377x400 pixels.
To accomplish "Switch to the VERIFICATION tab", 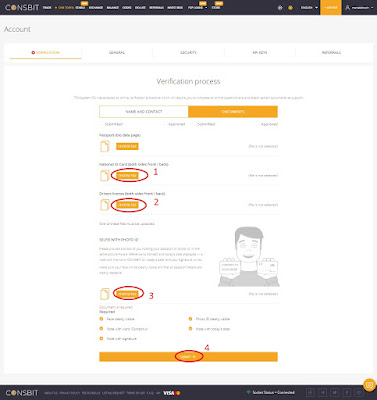I will [x=46, y=52].
